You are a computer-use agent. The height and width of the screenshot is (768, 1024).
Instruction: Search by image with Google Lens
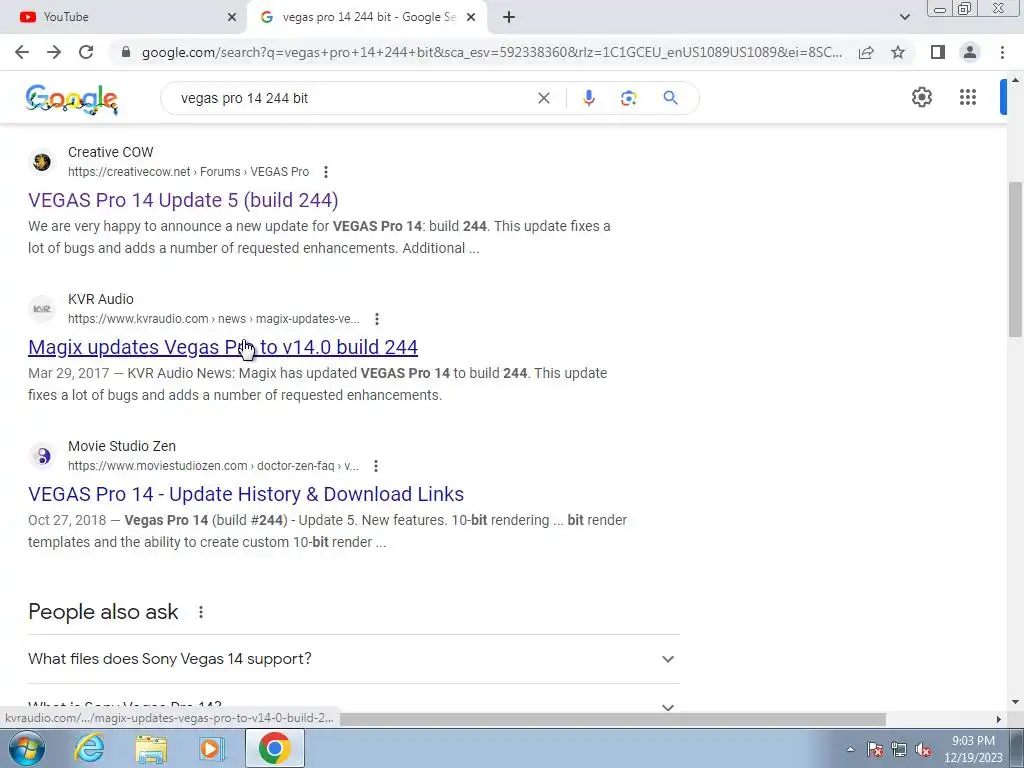click(x=628, y=98)
